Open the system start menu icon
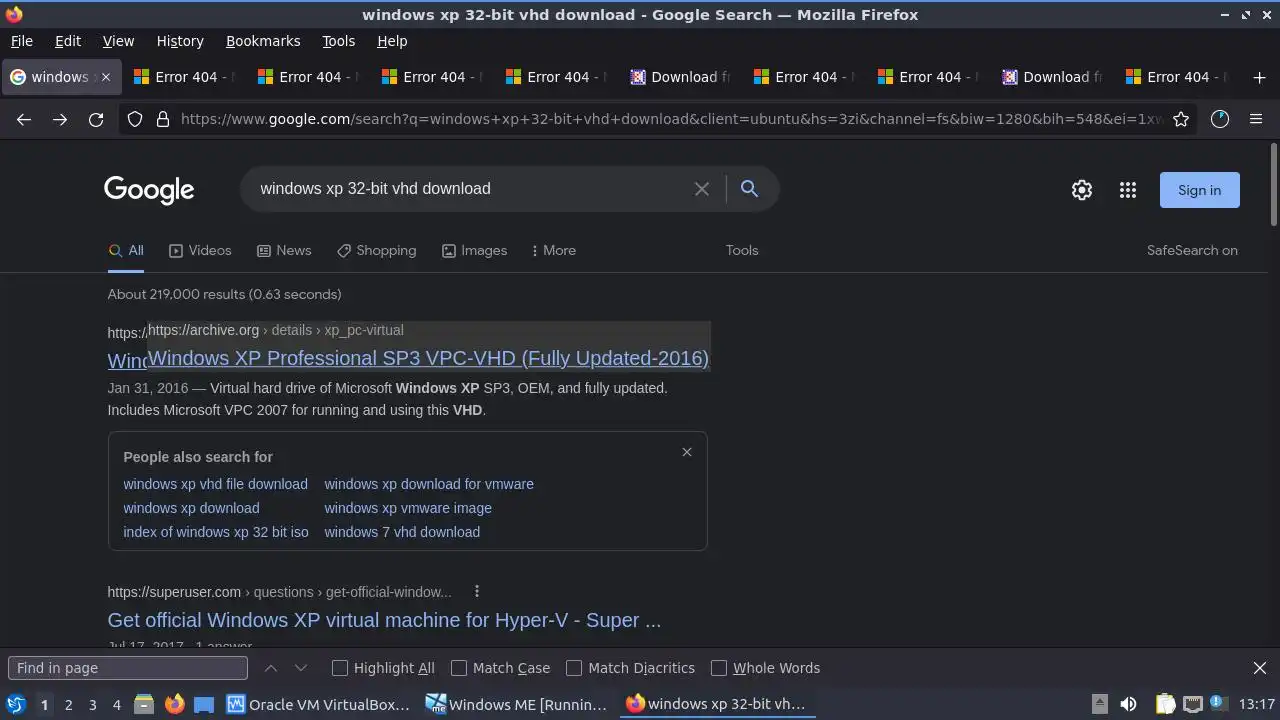This screenshot has width=1280, height=720. click(16, 704)
